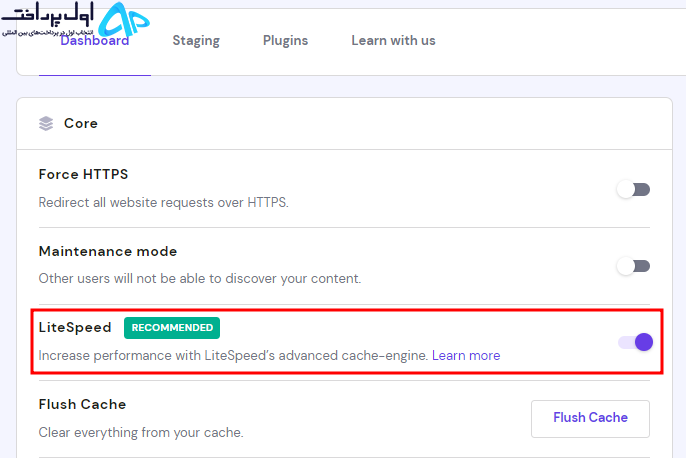
Task: Open the Plugins tab
Action: pos(285,41)
